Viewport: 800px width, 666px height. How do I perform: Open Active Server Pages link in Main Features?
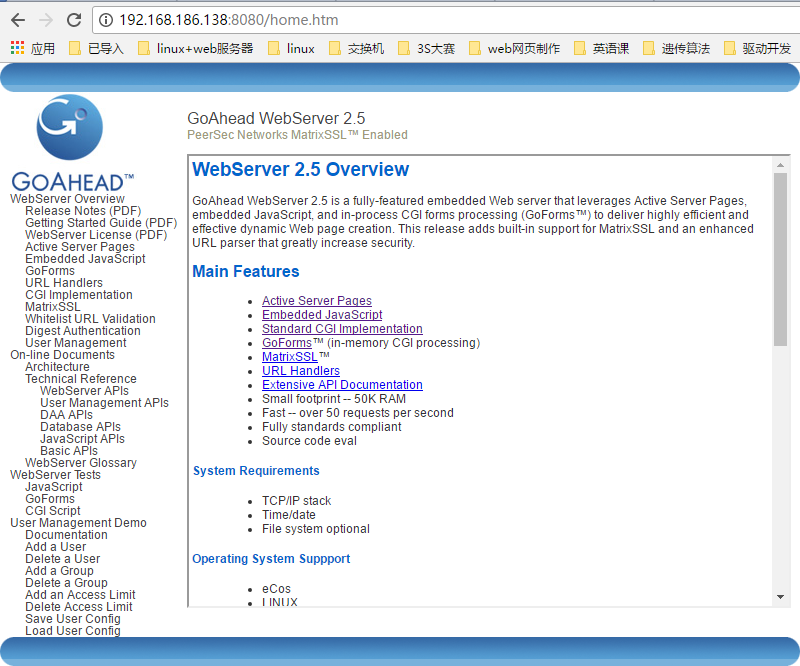click(316, 301)
